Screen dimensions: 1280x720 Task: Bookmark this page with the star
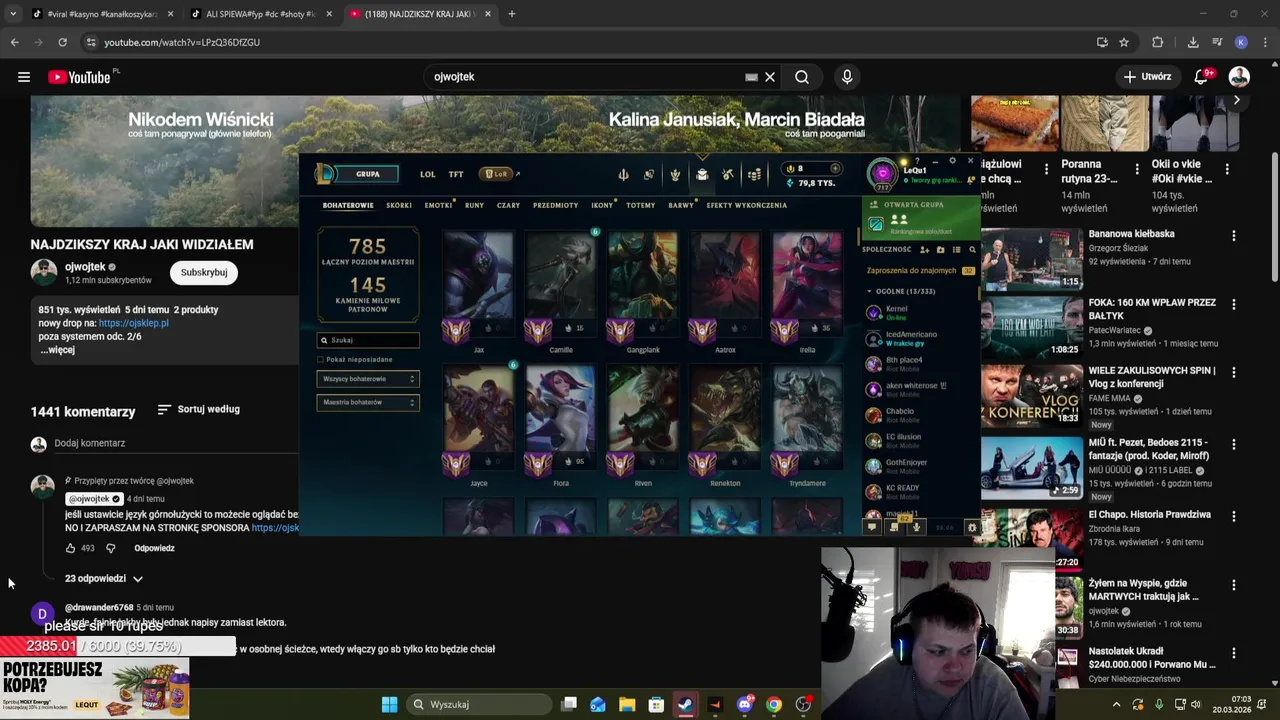coord(1124,42)
